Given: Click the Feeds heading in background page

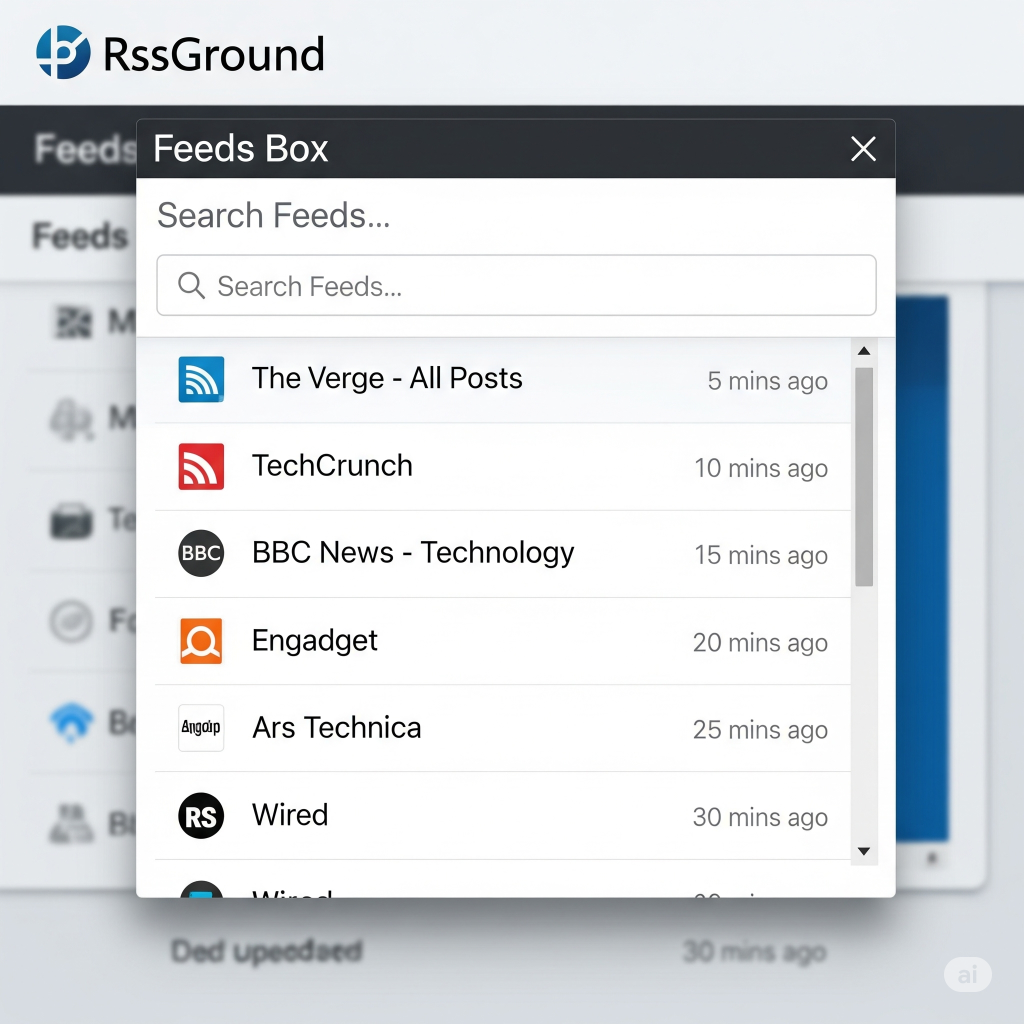Looking at the screenshot, I should click(80, 236).
